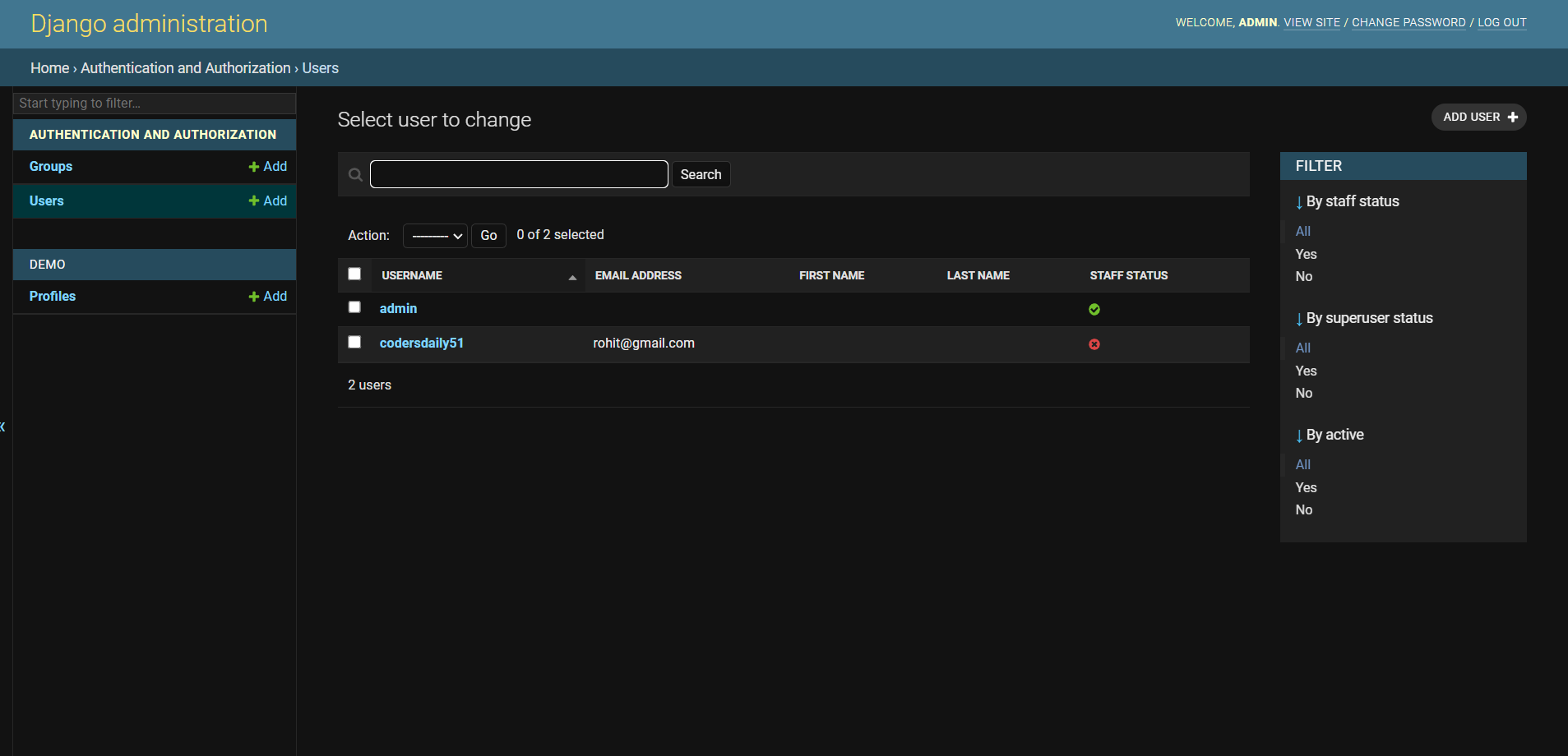Click the magnifying glass search icon

pyautogui.click(x=355, y=174)
